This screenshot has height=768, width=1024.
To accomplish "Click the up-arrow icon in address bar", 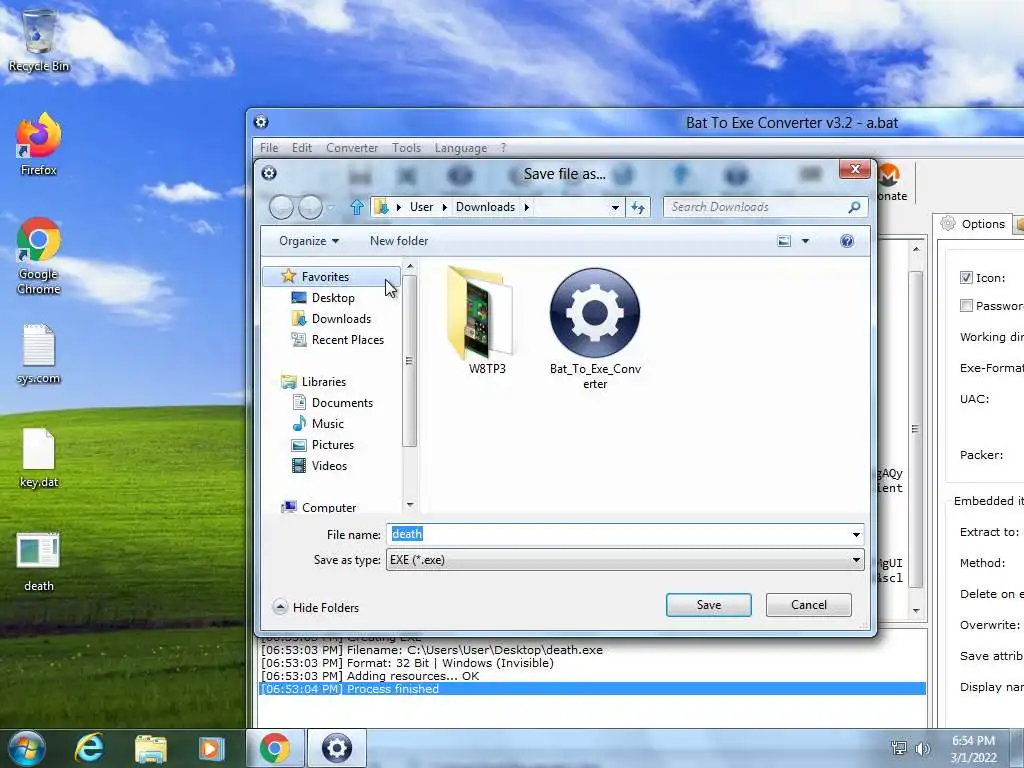I will coord(357,207).
